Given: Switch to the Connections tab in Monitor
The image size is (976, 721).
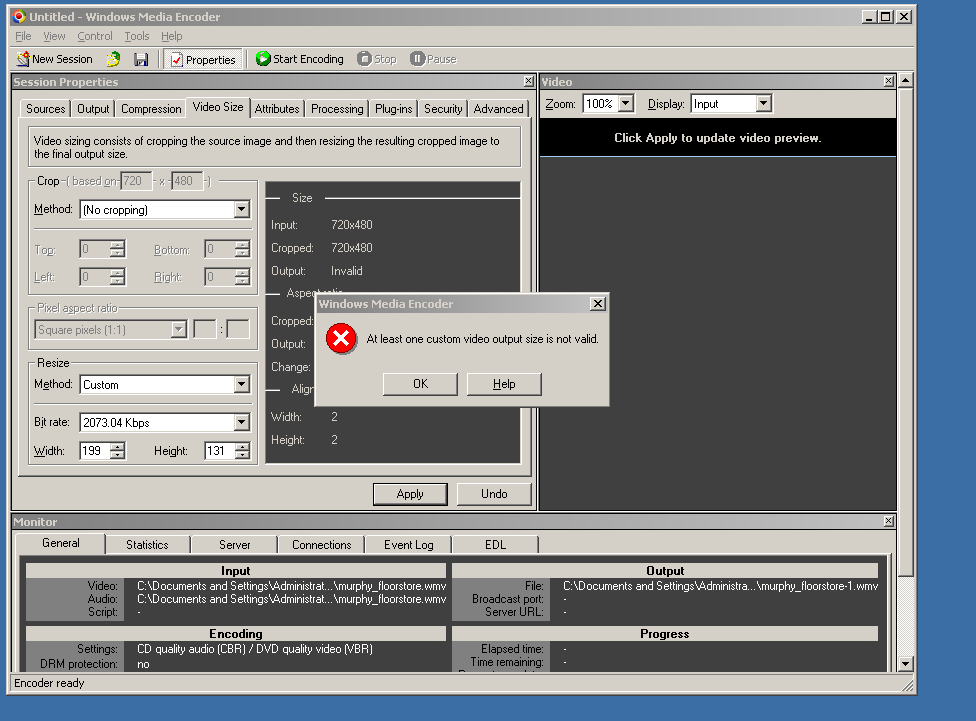Looking at the screenshot, I should pyautogui.click(x=322, y=545).
